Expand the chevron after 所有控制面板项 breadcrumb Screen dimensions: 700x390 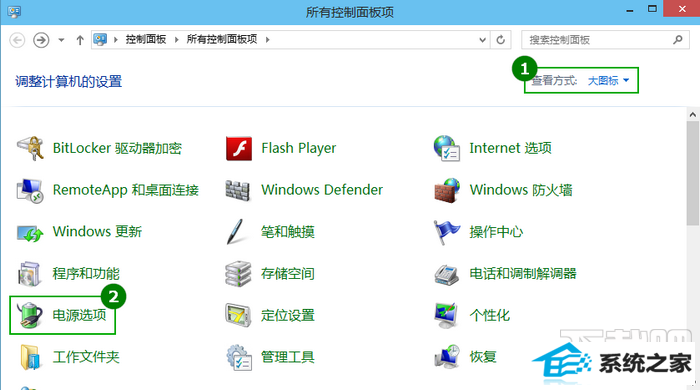click(x=267, y=40)
